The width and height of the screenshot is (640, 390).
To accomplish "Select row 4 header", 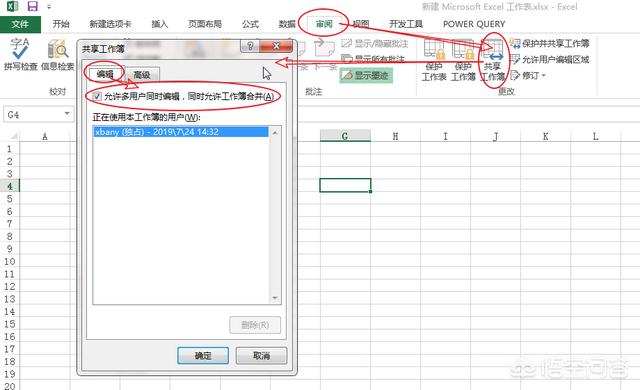I will [10, 186].
